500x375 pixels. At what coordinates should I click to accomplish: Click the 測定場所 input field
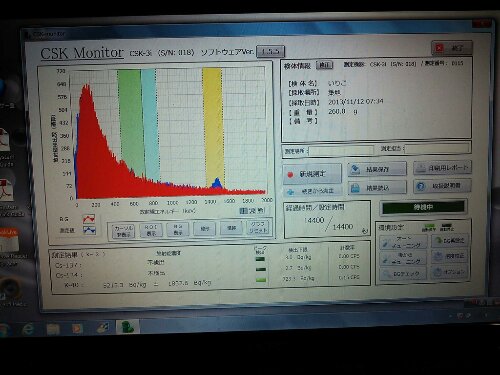[341, 151]
